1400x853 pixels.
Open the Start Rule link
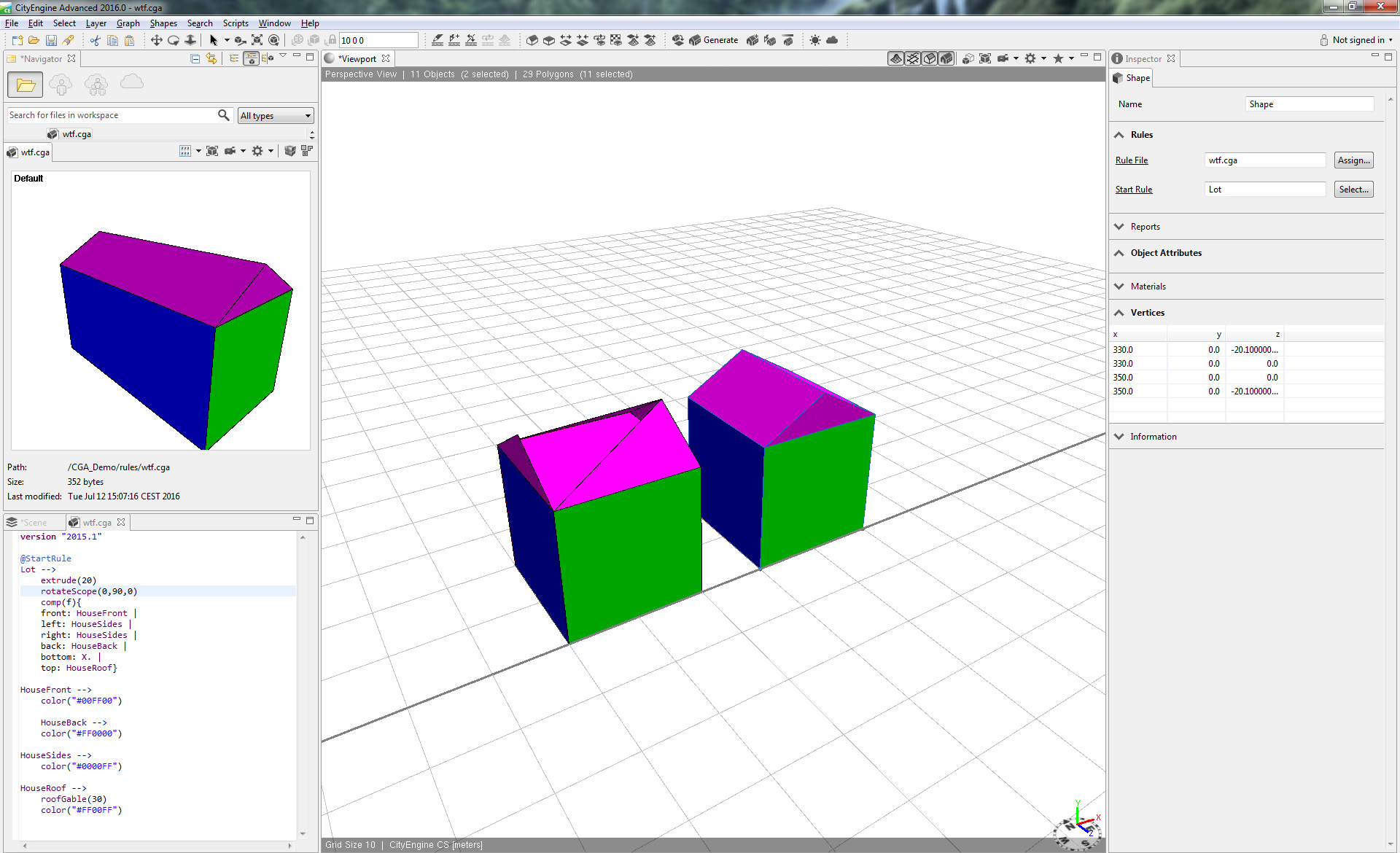[1134, 190]
